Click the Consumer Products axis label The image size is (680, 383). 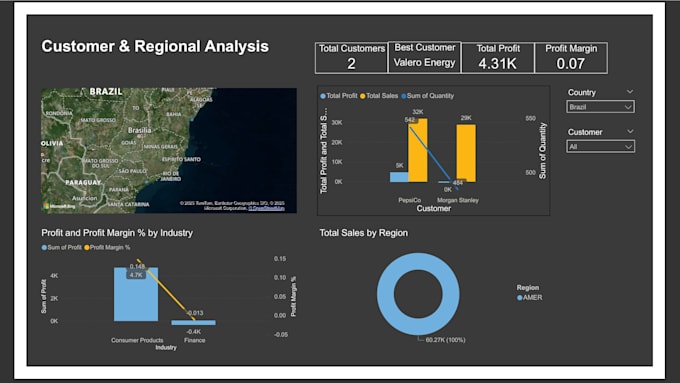click(x=137, y=340)
